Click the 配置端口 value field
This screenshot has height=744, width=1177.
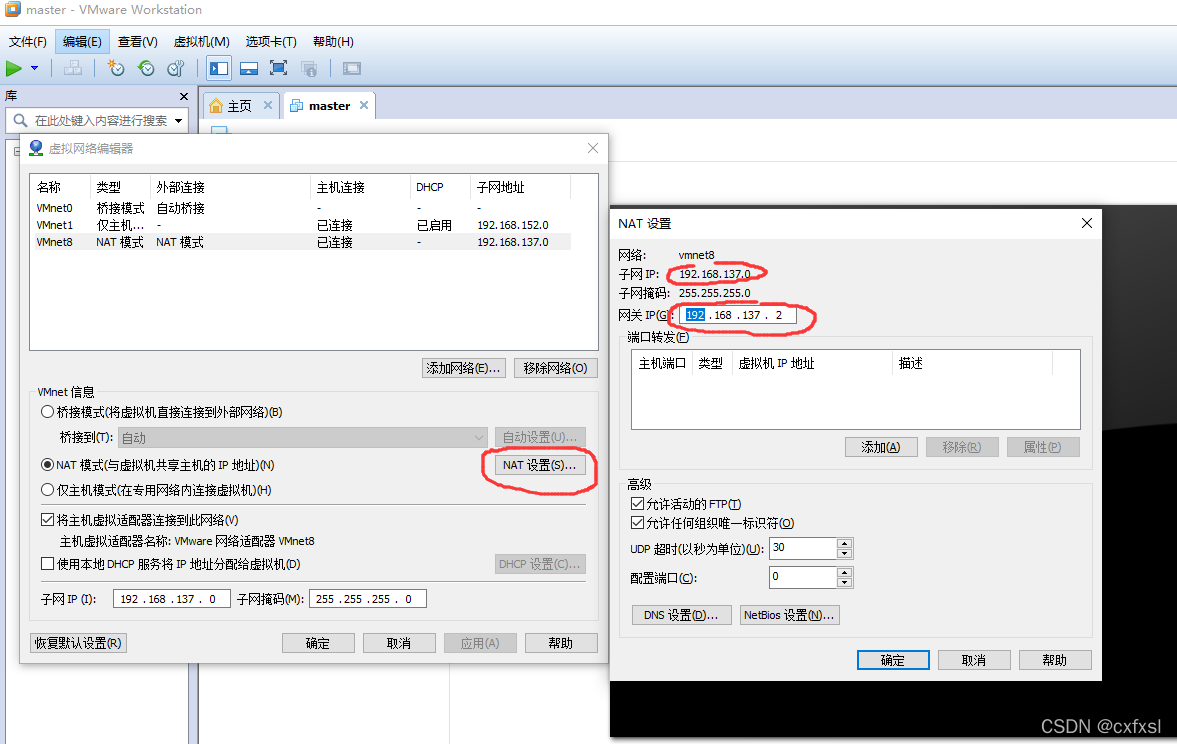(x=803, y=577)
